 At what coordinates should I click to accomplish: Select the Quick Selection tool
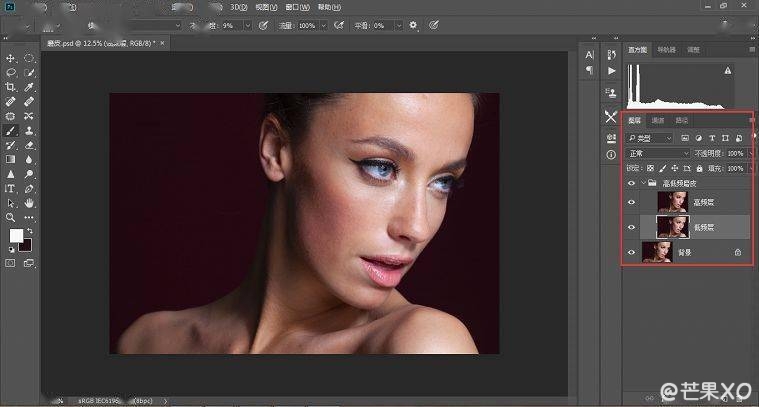coord(29,73)
